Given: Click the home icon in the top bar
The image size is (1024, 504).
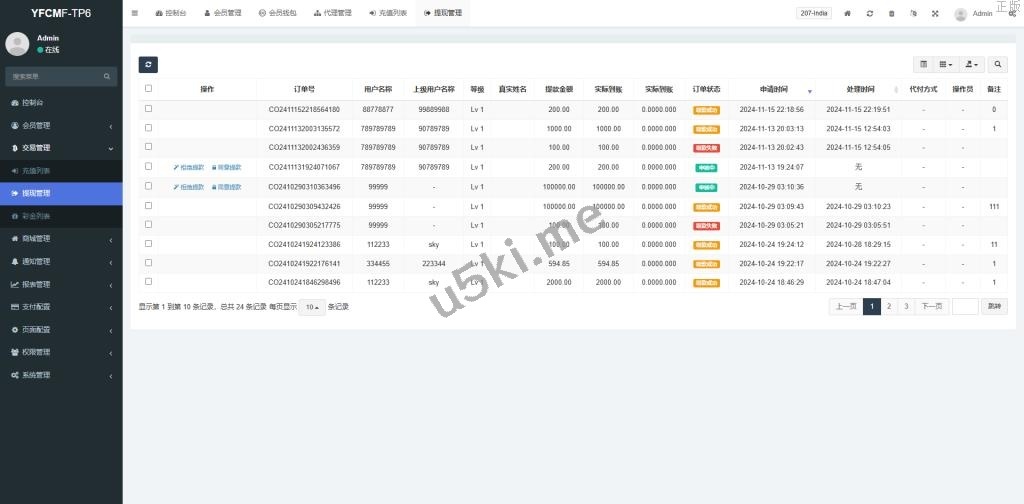Looking at the screenshot, I should coord(848,14).
